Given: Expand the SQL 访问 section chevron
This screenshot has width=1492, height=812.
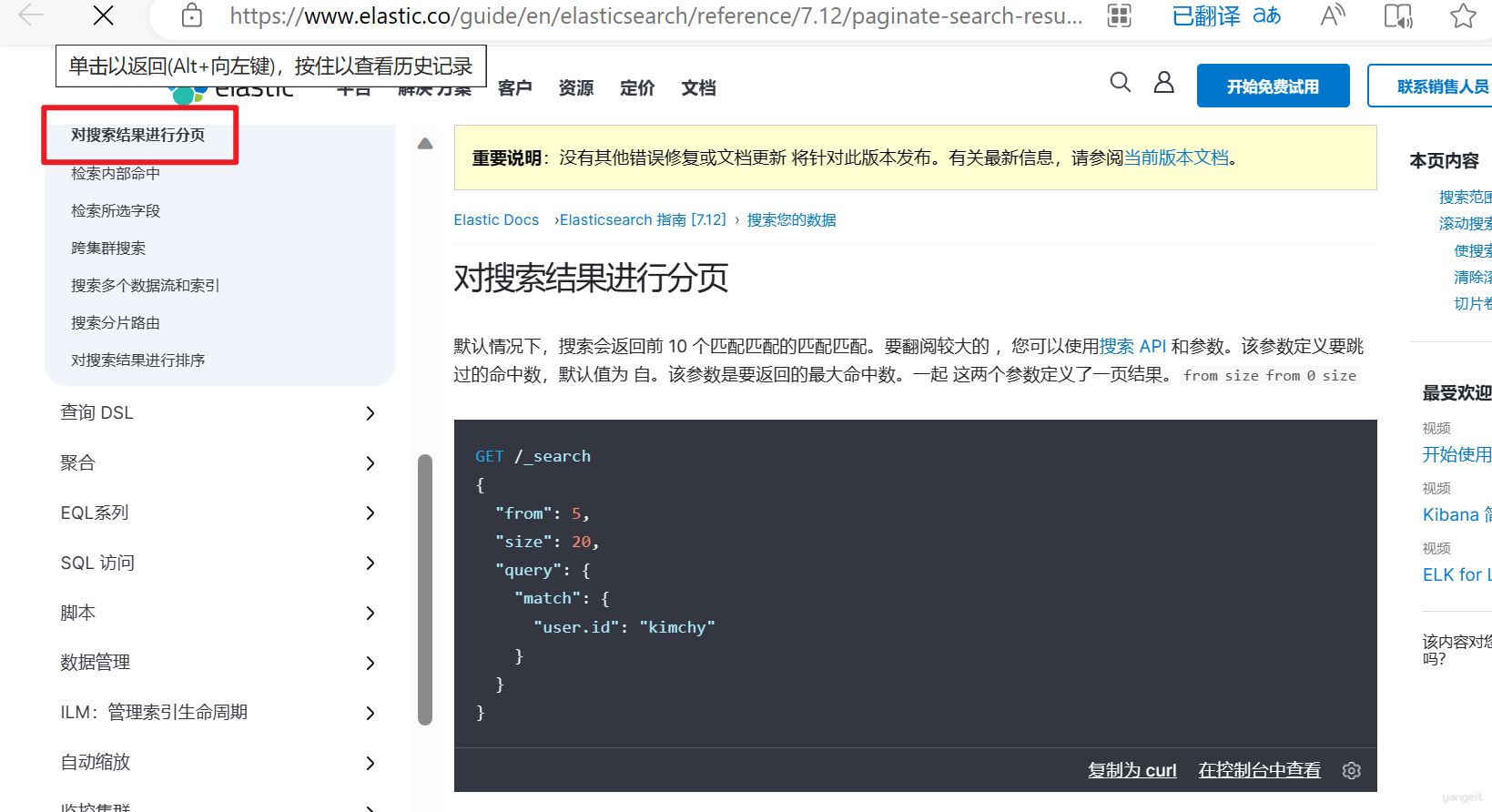Looking at the screenshot, I should click(370, 563).
